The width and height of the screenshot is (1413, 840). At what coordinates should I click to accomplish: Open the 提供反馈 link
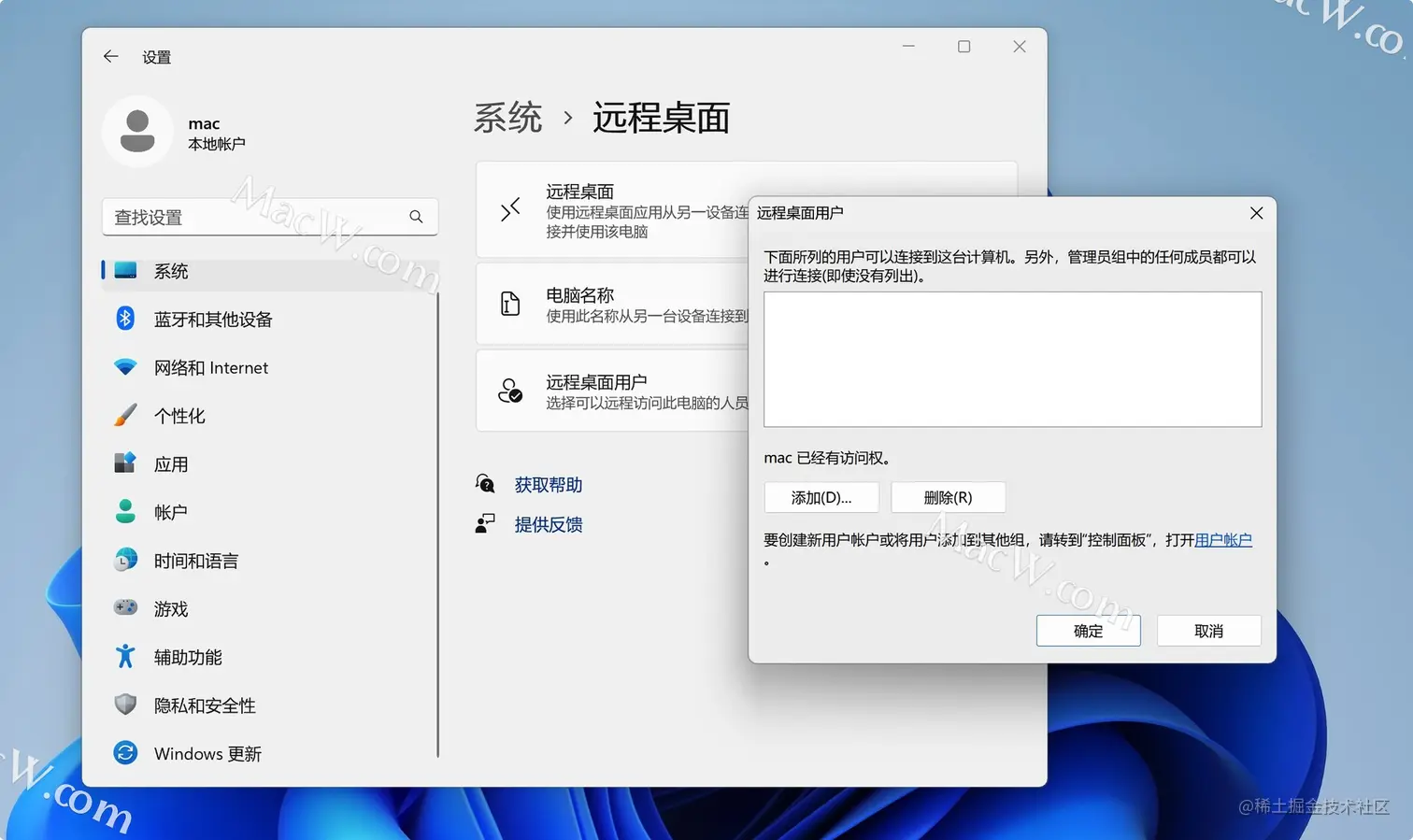click(x=549, y=523)
